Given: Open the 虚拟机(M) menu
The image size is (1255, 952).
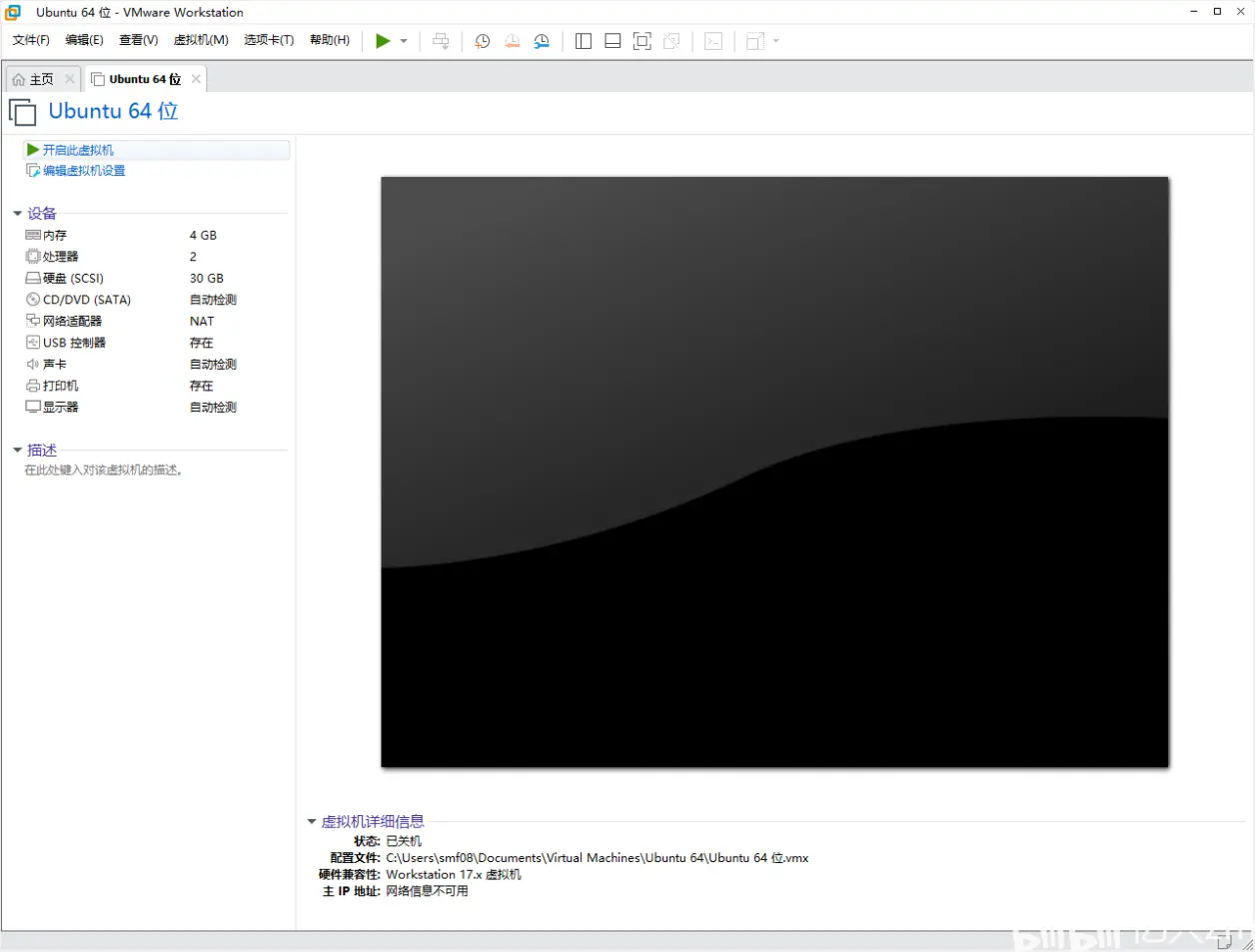Looking at the screenshot, I should [x=201, y=40].
